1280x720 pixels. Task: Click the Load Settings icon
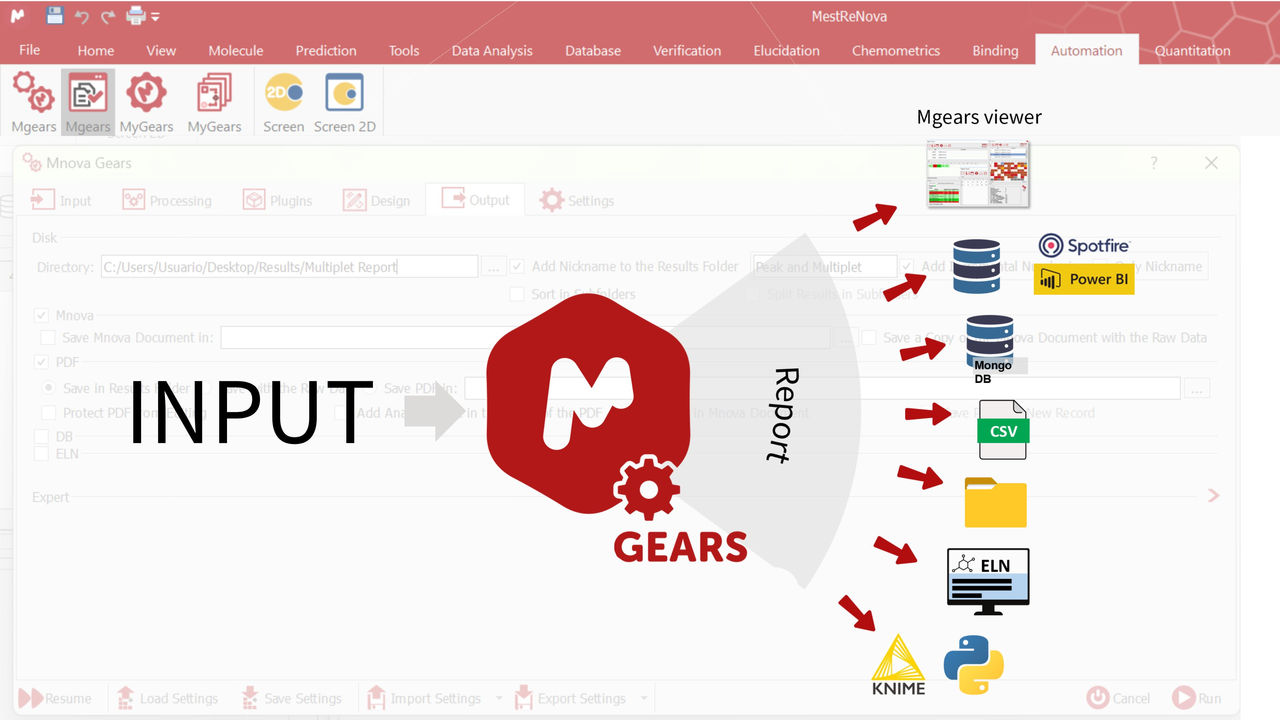click(125, 698)
